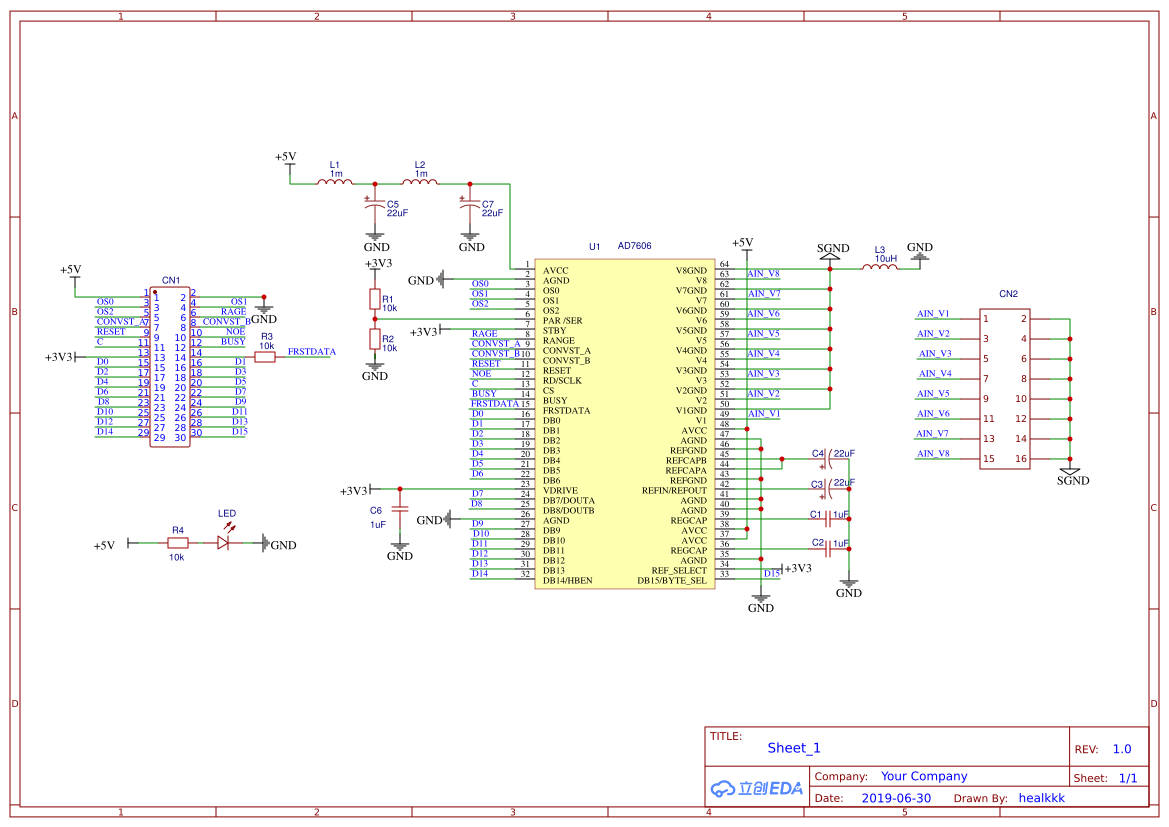The width and height of the screenshot is (1169, 827).
Task: Click resistor R3 beside FRSTDATA label
Action: 265,356
